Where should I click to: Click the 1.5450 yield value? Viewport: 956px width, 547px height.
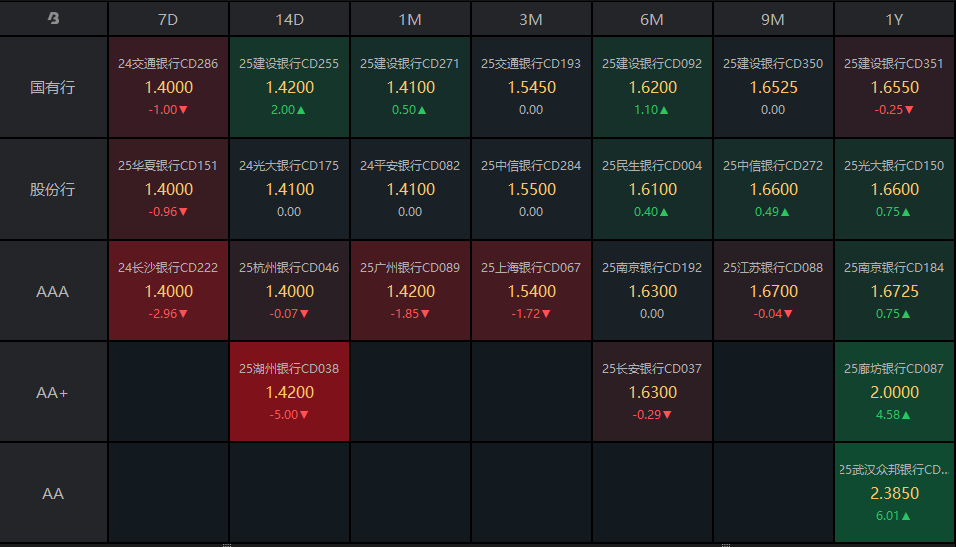coord(532,87)
